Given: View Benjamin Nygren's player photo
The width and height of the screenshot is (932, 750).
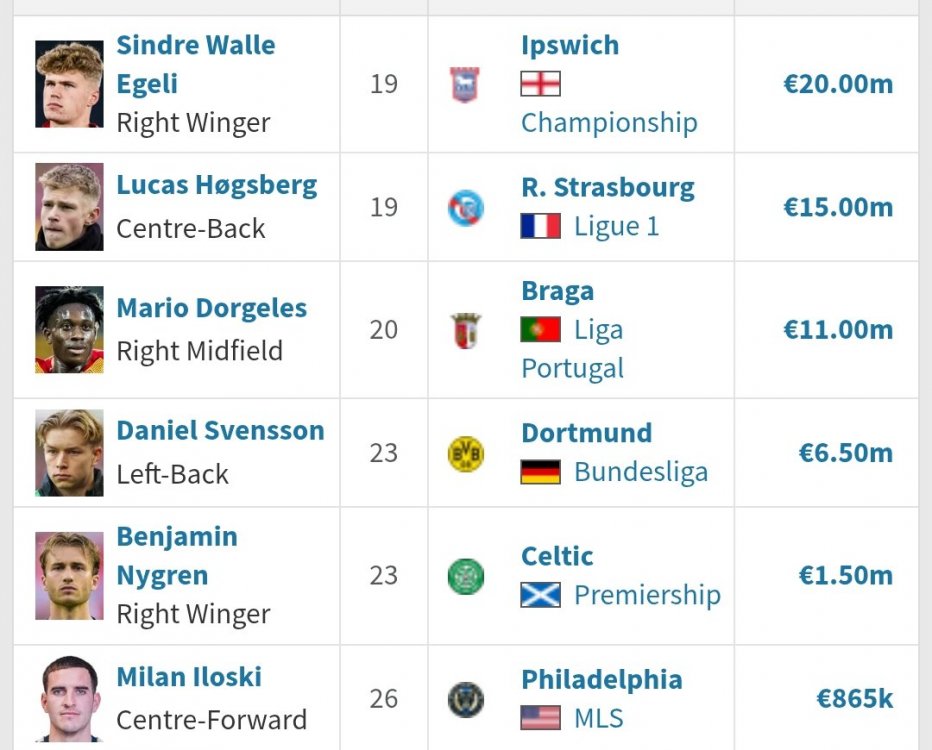Looking at the screenshot, I should (69, 576).
